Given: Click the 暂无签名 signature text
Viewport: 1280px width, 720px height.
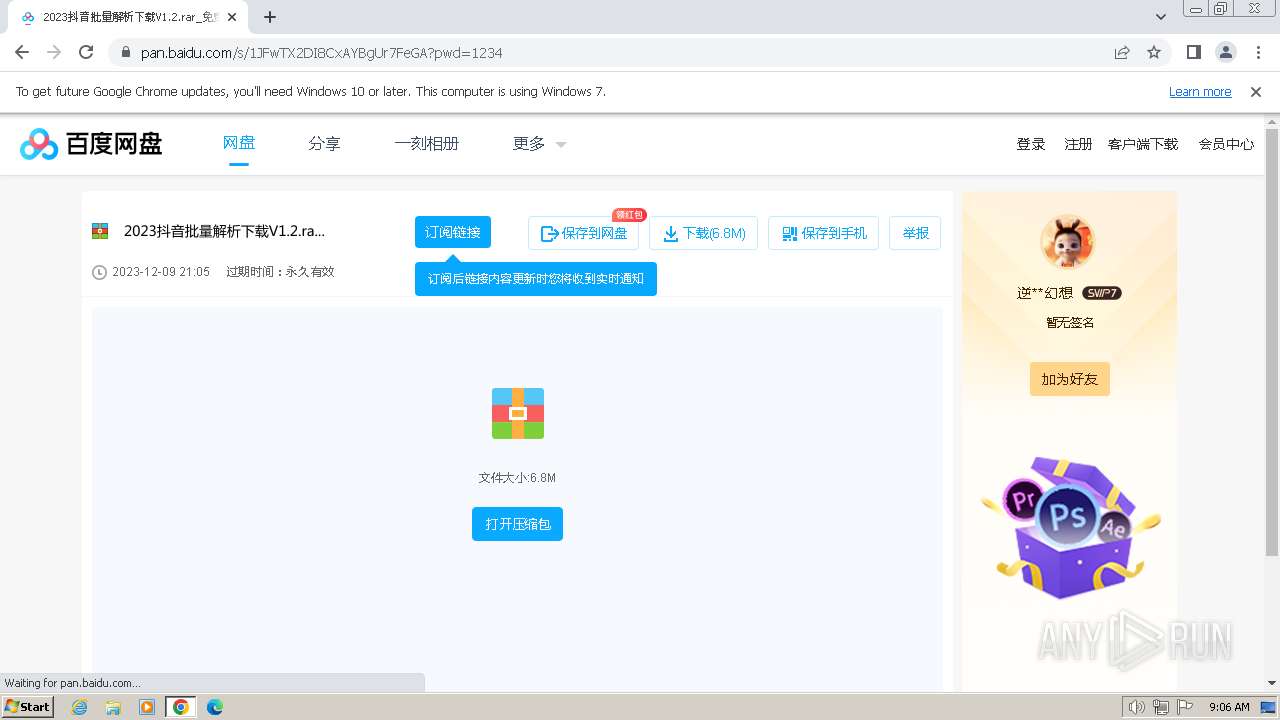Looking at the screenshot, I should tap(1070, 323).
